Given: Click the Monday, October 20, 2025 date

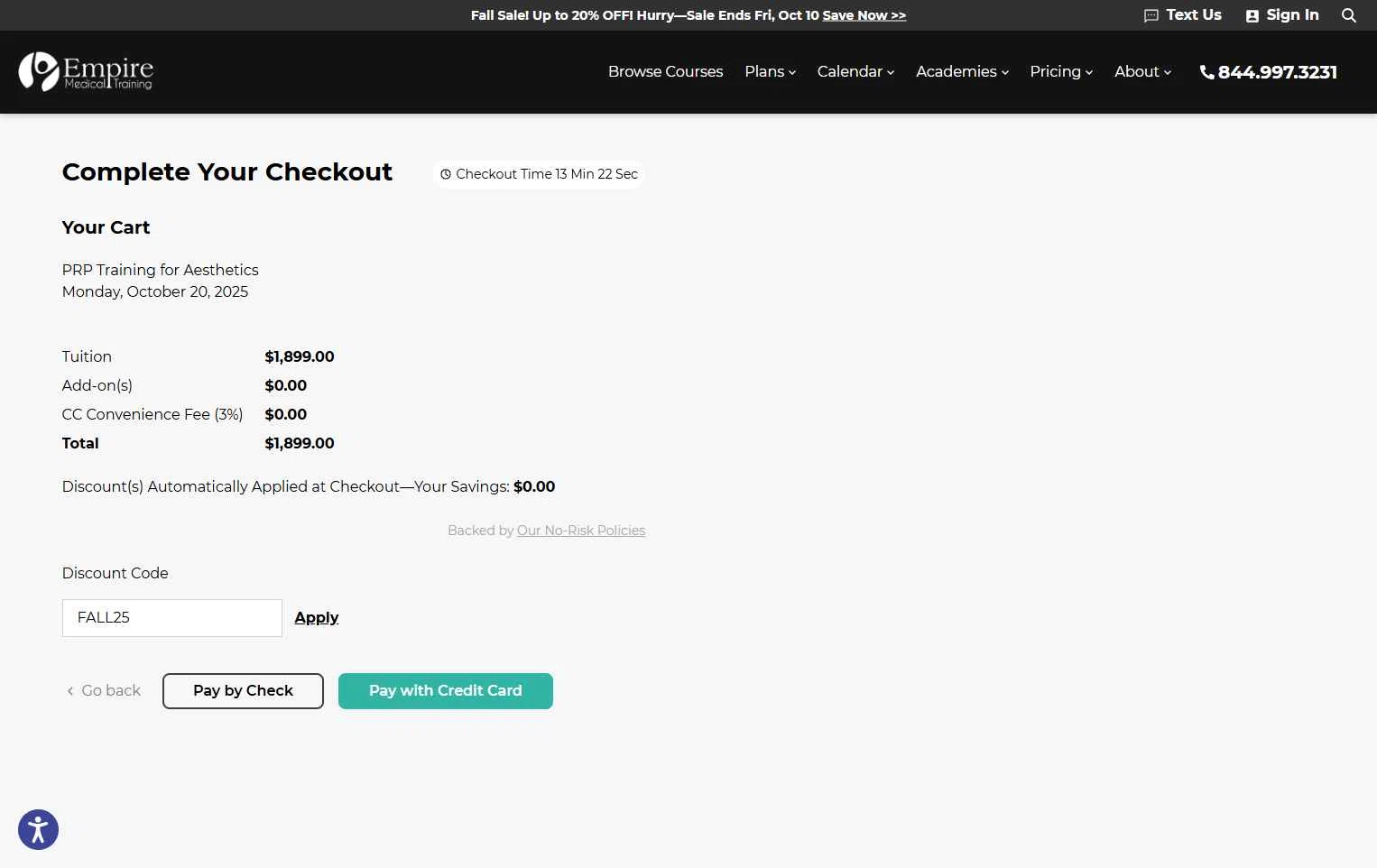Looking at the screenshot, I should point(155,291).
